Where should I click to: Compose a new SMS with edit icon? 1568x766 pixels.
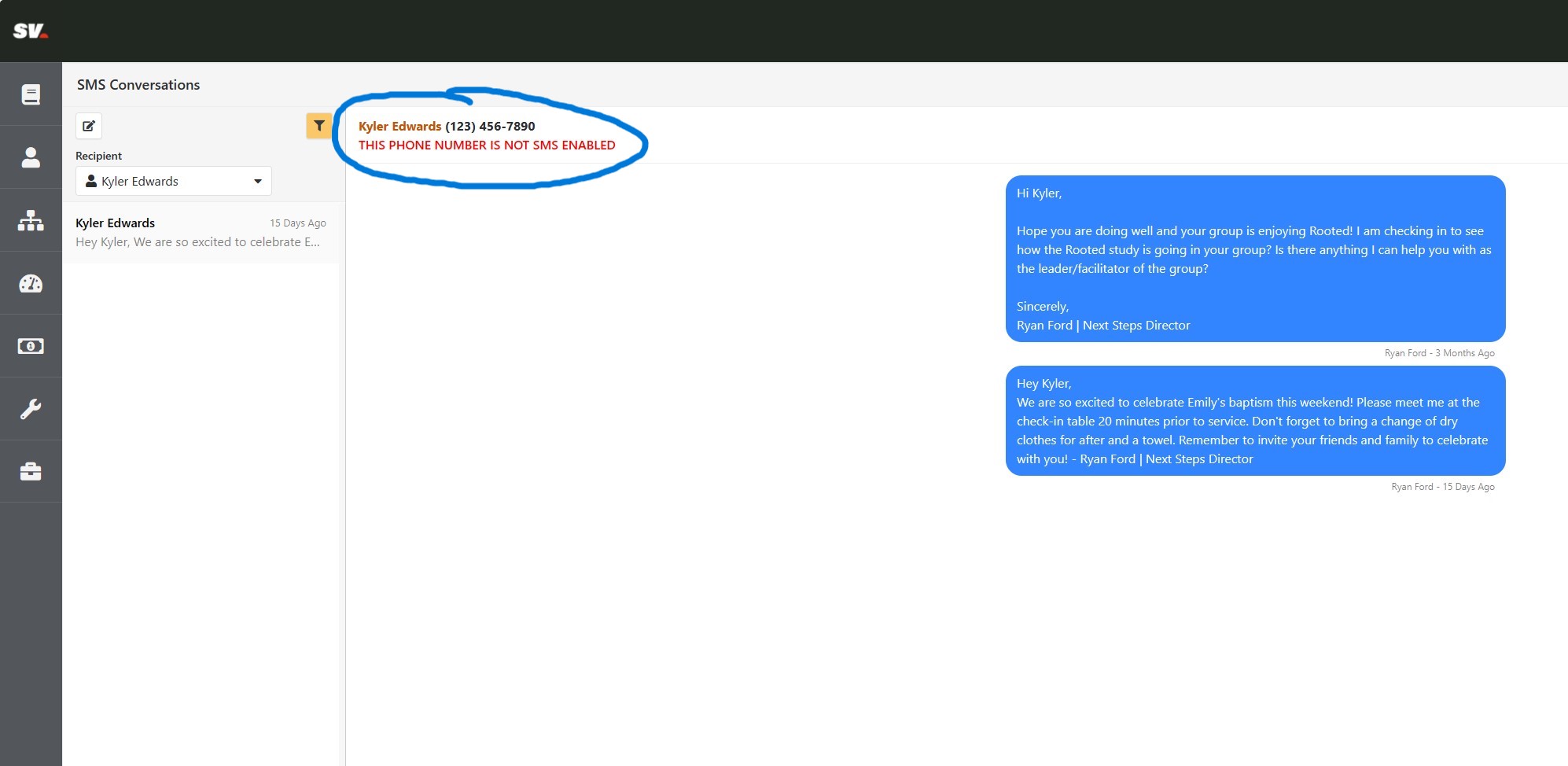(89, 126)
